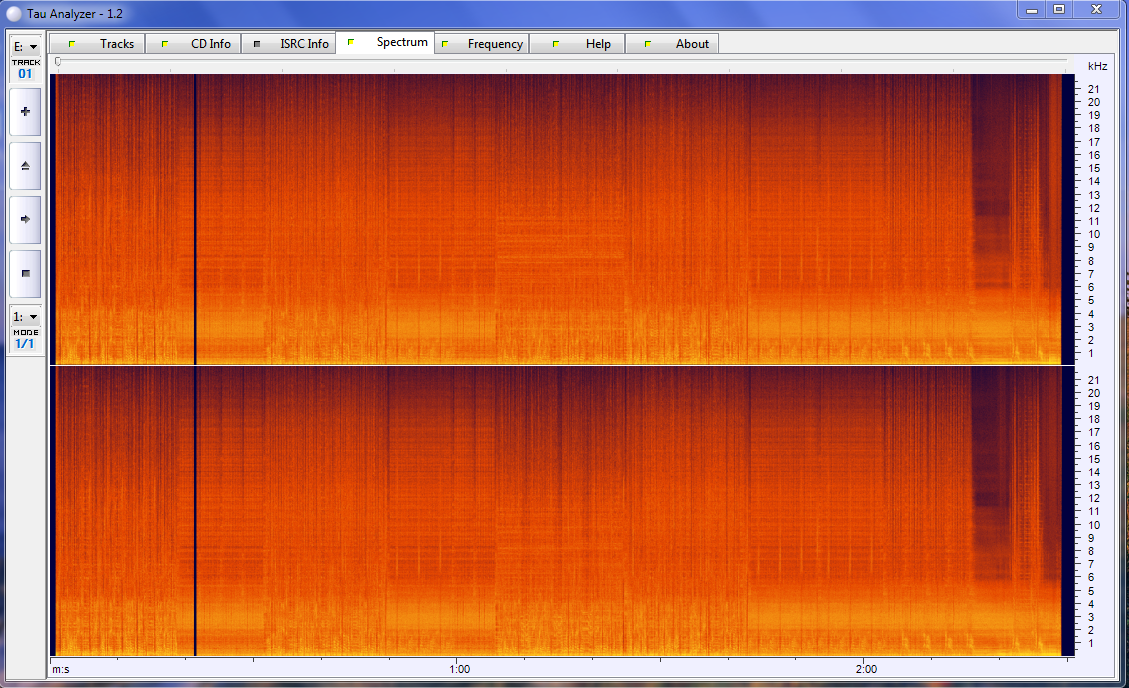Play the current track using the plus/play button
The height and width of the screenshot is (688, 1129).
click(24, 111)
